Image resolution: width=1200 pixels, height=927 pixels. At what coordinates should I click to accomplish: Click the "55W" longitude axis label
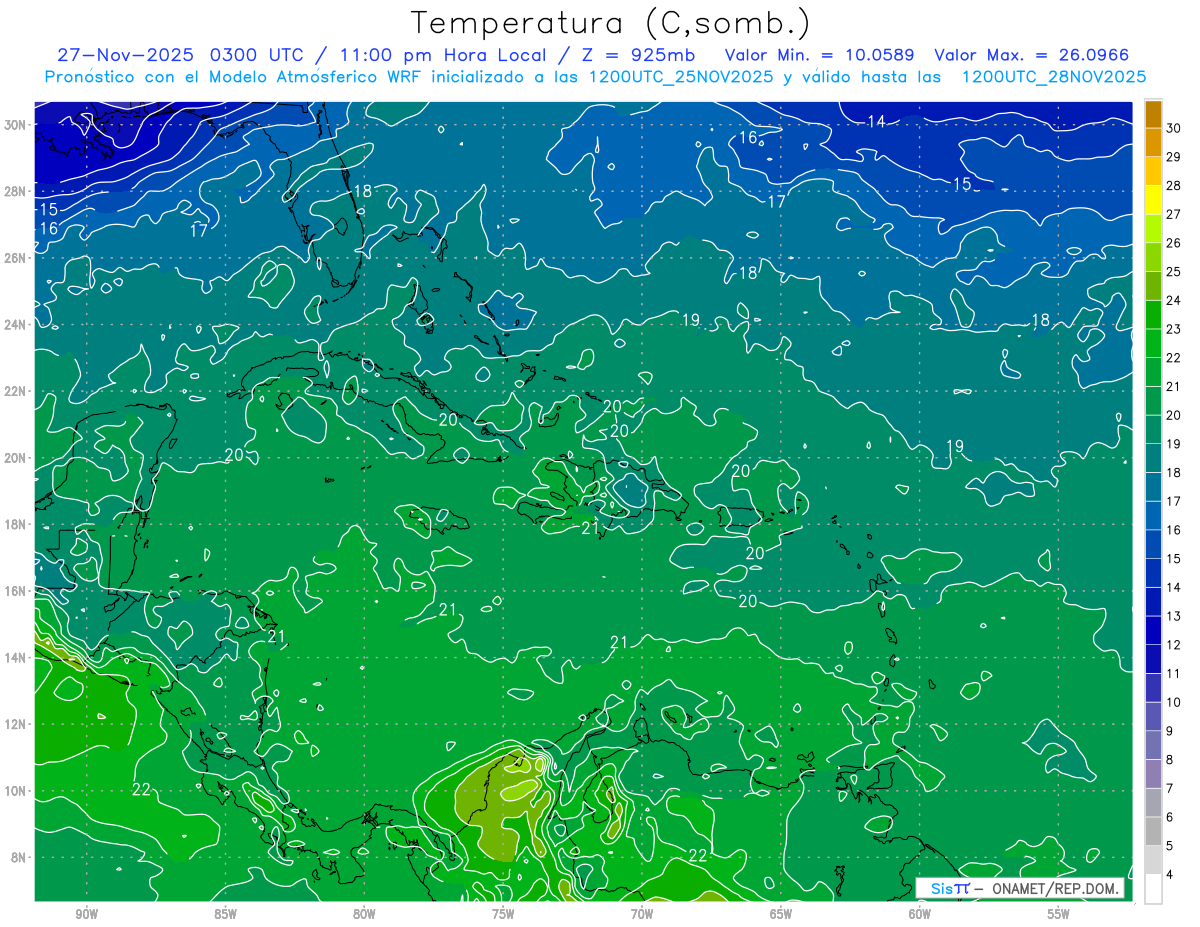[1059, 914]
